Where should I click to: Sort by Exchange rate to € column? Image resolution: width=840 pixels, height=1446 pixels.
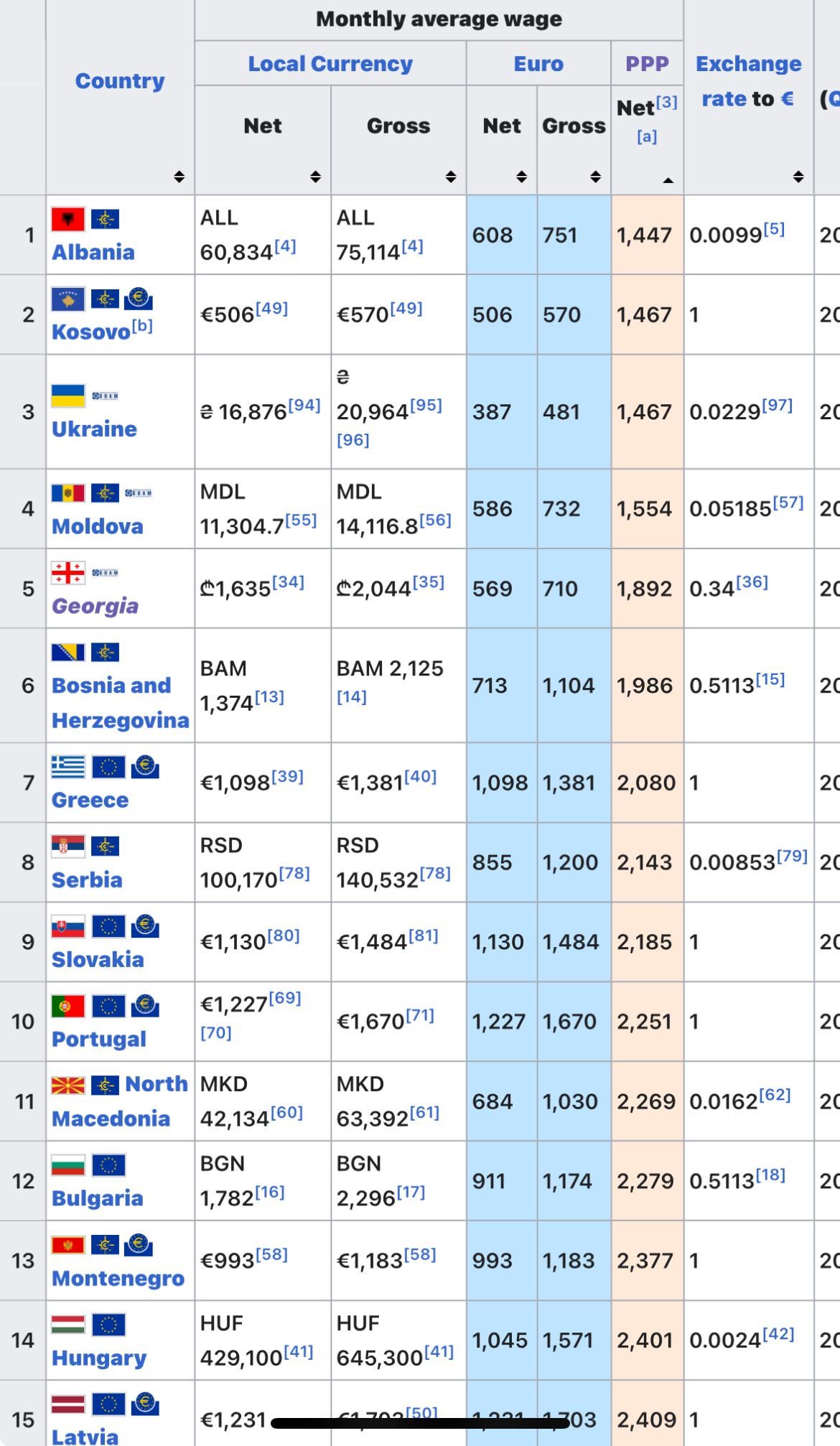click(x=798, y=177)
